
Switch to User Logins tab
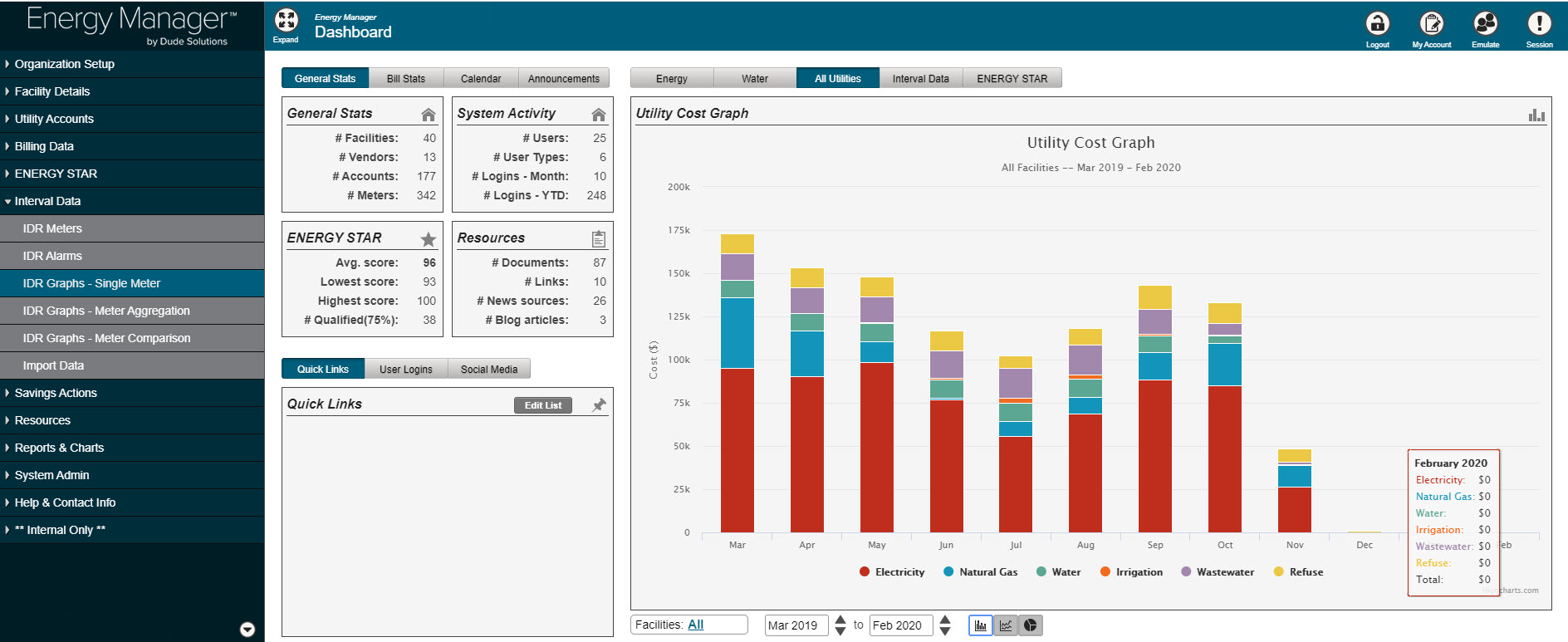406,369
